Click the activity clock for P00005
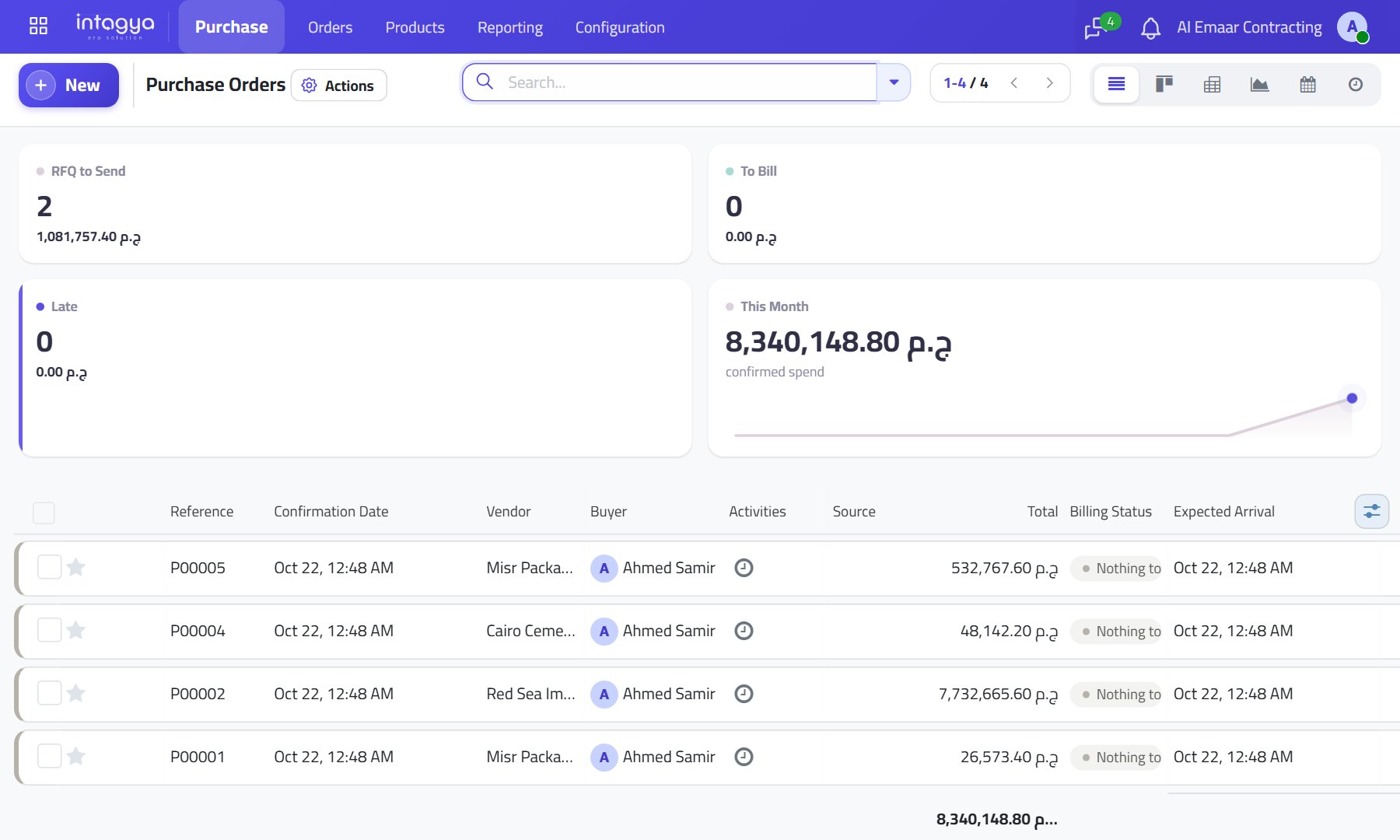 point(744,568)
